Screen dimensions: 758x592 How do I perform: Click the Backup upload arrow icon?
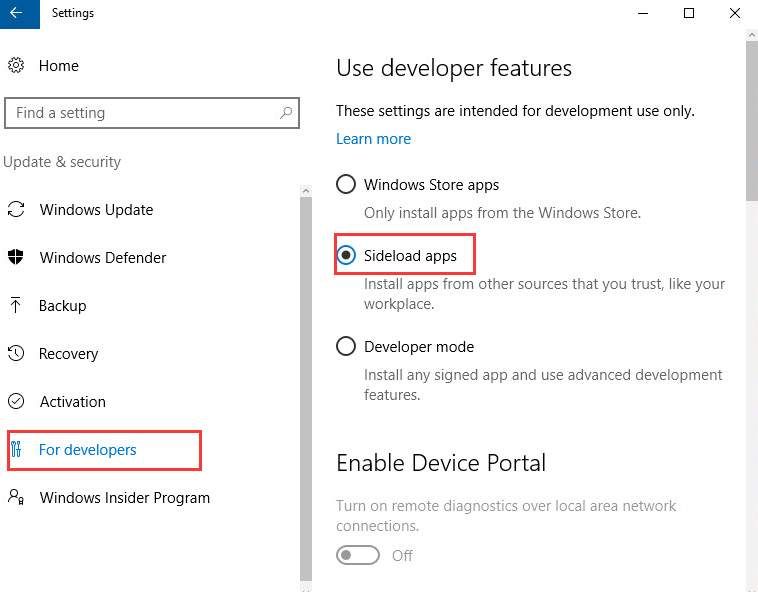[16, 306]
